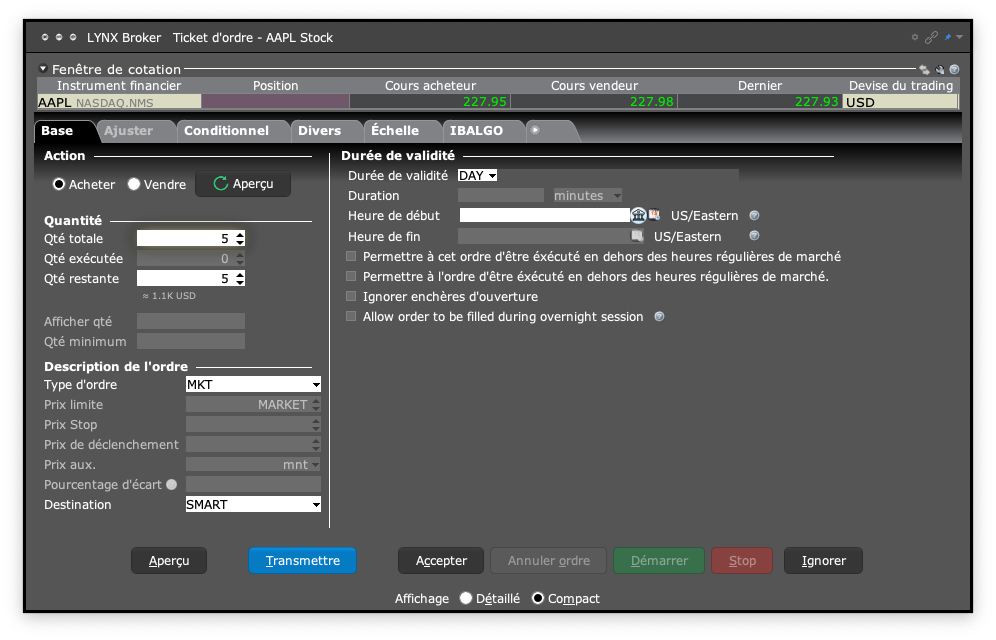Viewport: 996px width, 640px height.
Task: Collapse the Fenêtre de cotation section
Action: tap(43, 69)
